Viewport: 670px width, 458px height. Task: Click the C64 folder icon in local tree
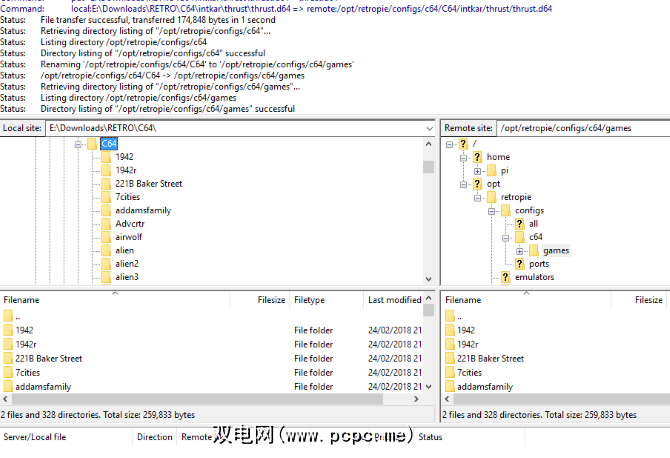(x=92, y=144)
